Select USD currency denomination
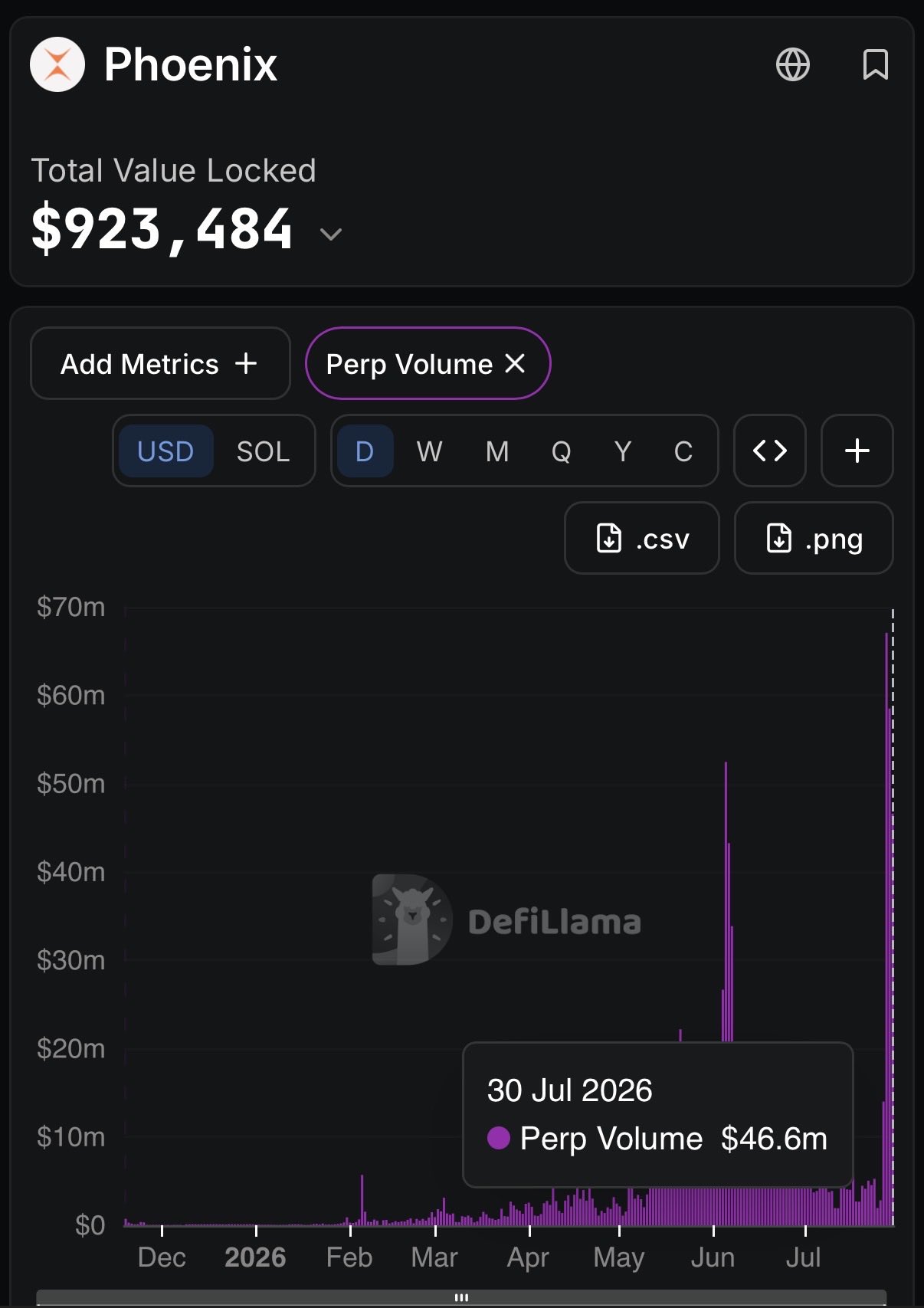 point(165,451)
